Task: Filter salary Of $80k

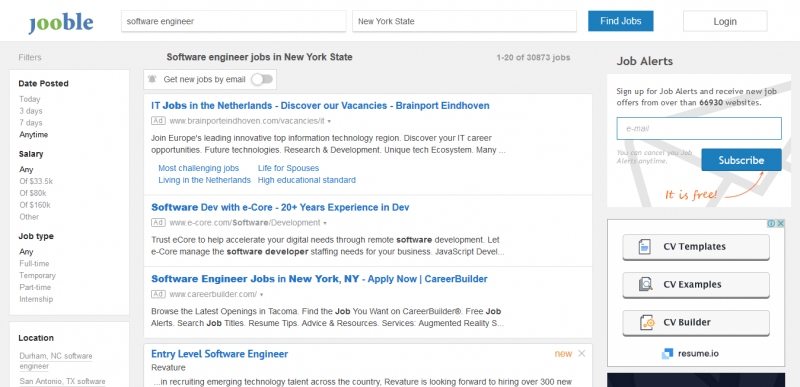Action: click(33, 193)
